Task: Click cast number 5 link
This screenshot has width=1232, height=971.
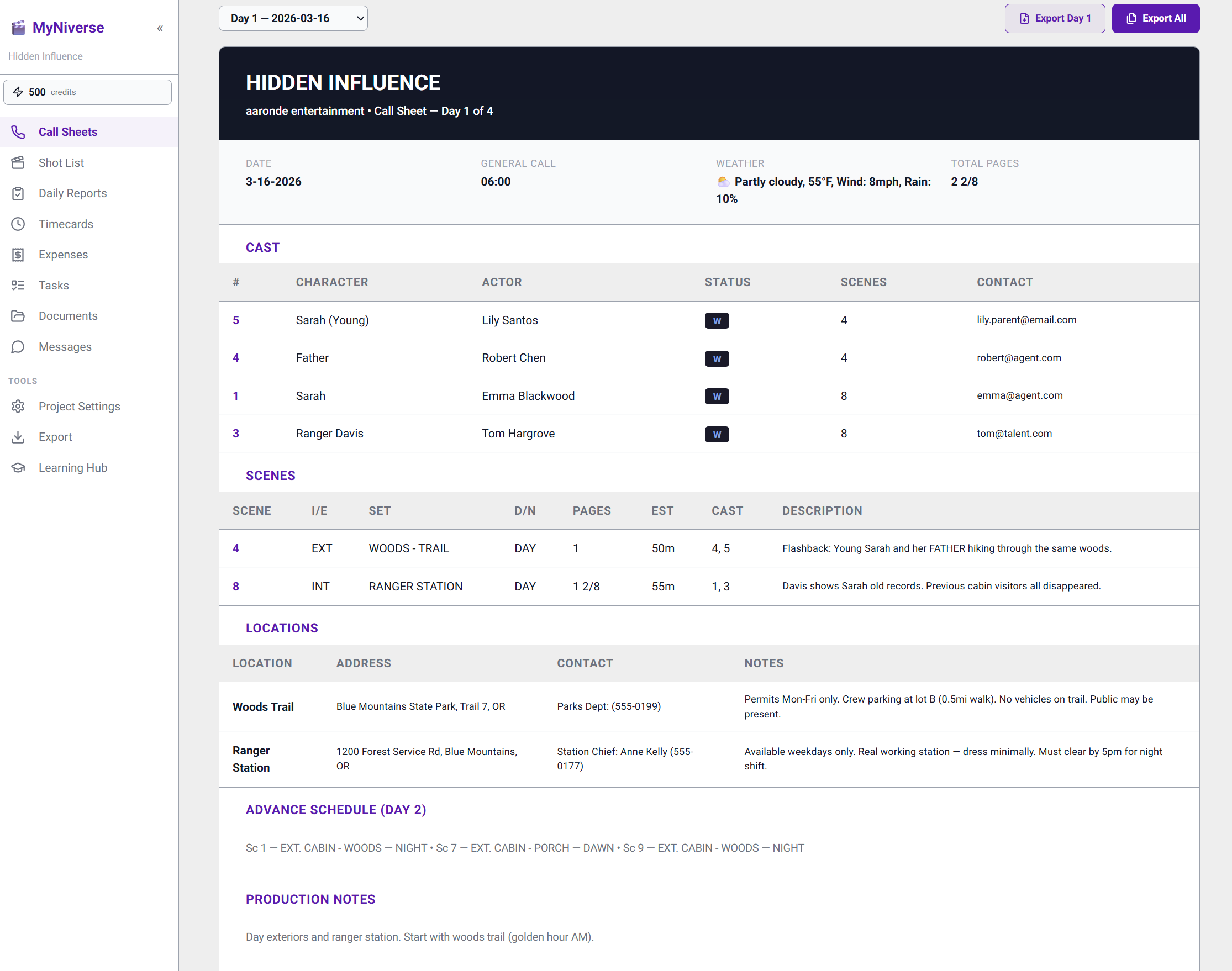Action: [236, 320]
